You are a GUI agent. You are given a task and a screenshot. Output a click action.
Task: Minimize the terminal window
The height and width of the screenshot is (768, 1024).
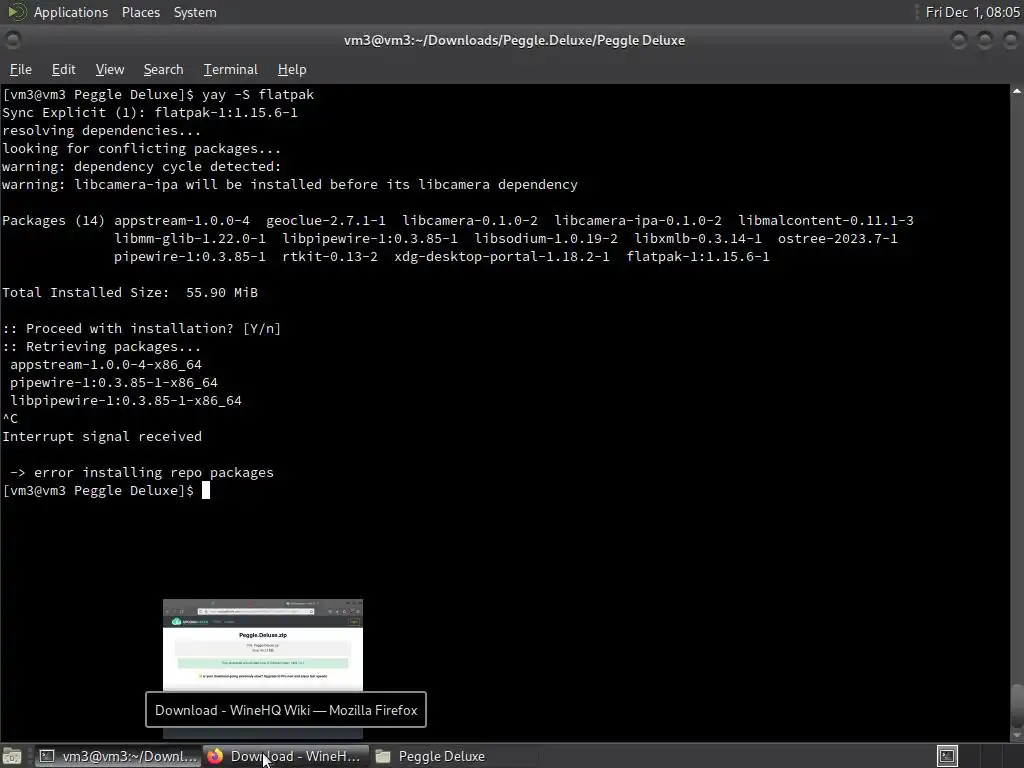point(959,40)
